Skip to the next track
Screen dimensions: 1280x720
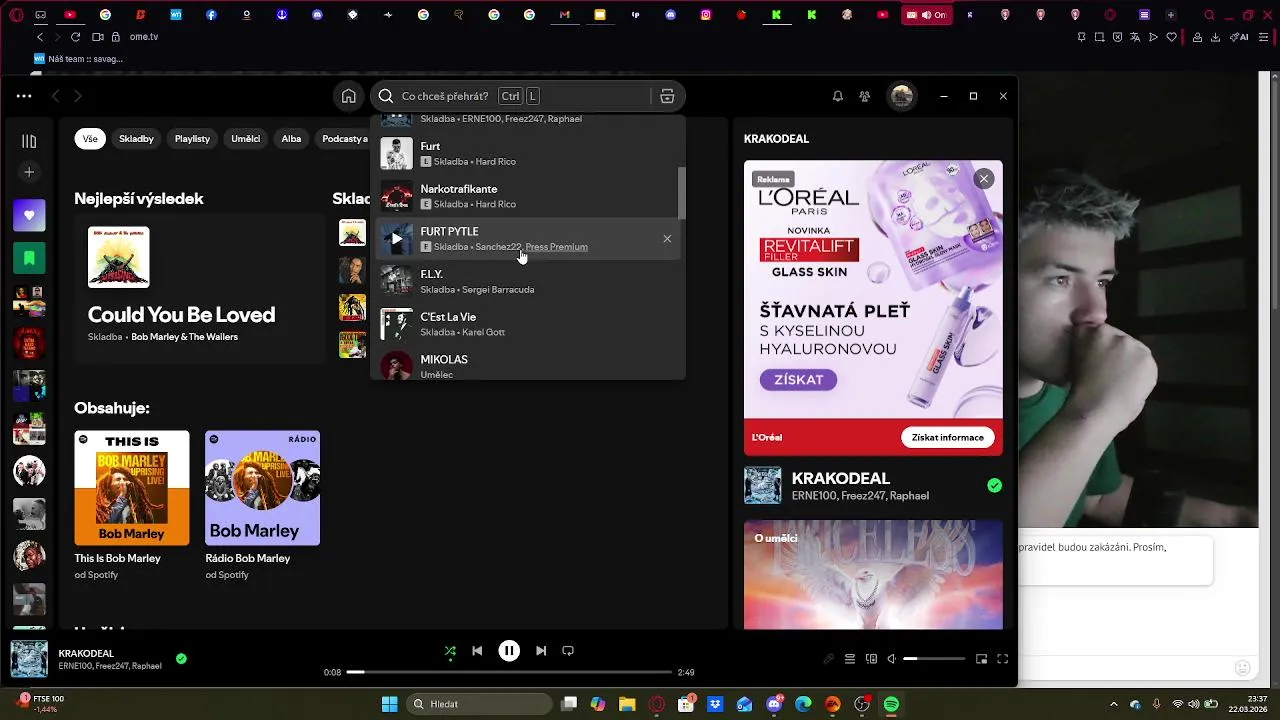click(541, 651)
